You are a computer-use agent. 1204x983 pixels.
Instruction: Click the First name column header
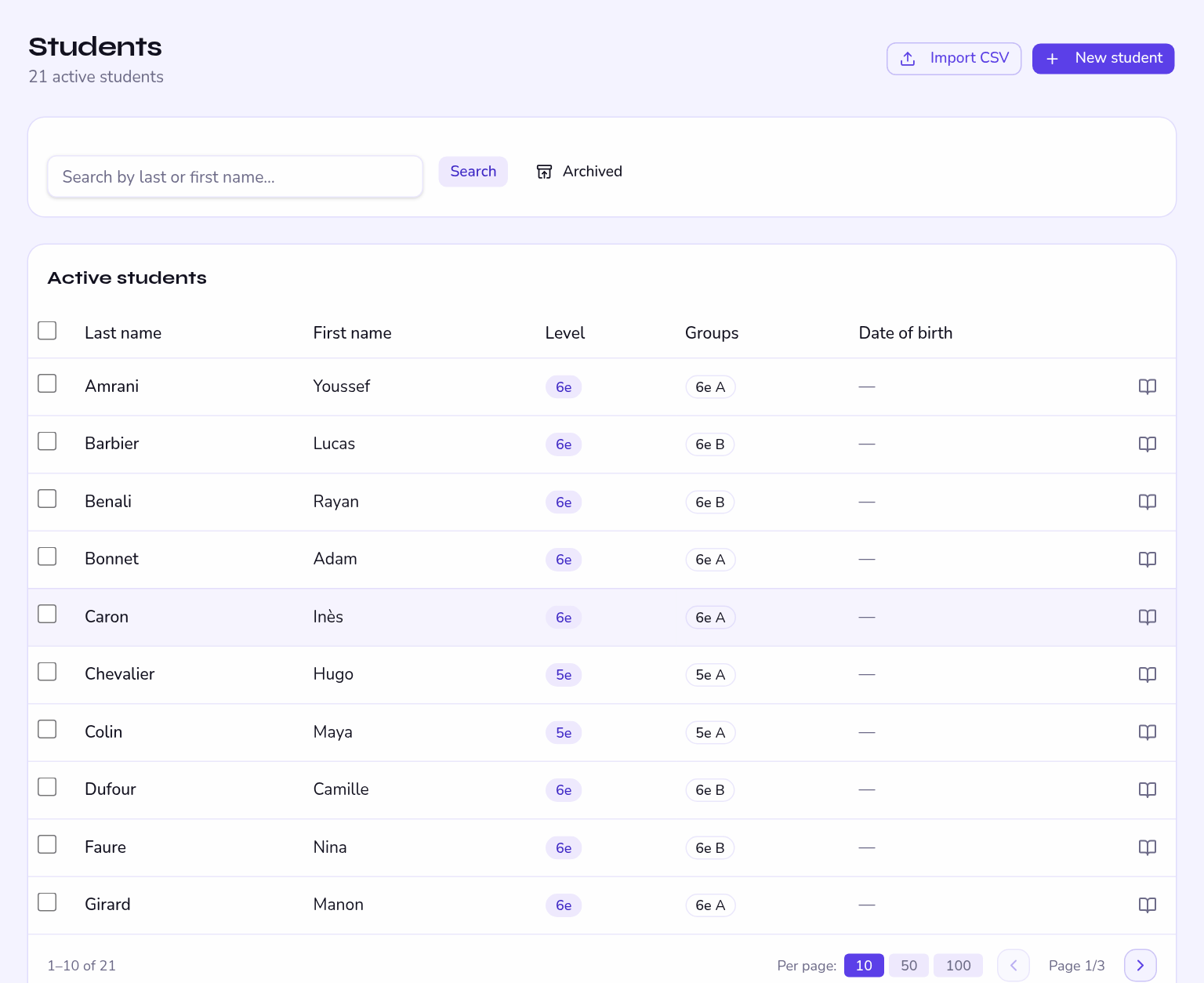(x=352, y=333)
